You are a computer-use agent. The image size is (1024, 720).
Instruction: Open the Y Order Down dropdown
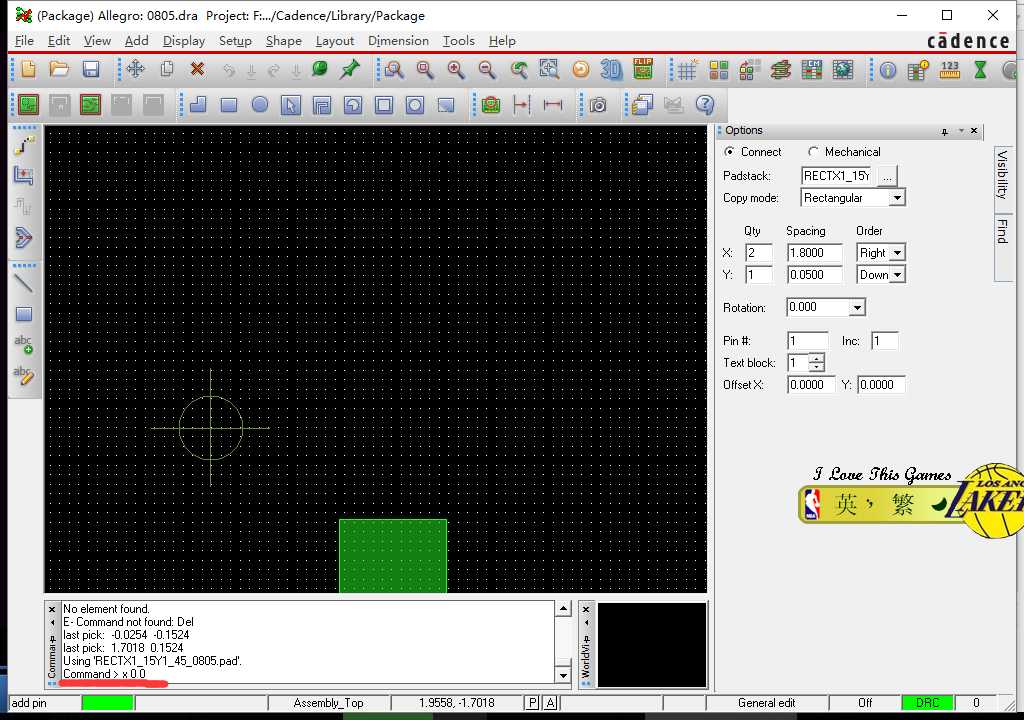tap(897, 275)
